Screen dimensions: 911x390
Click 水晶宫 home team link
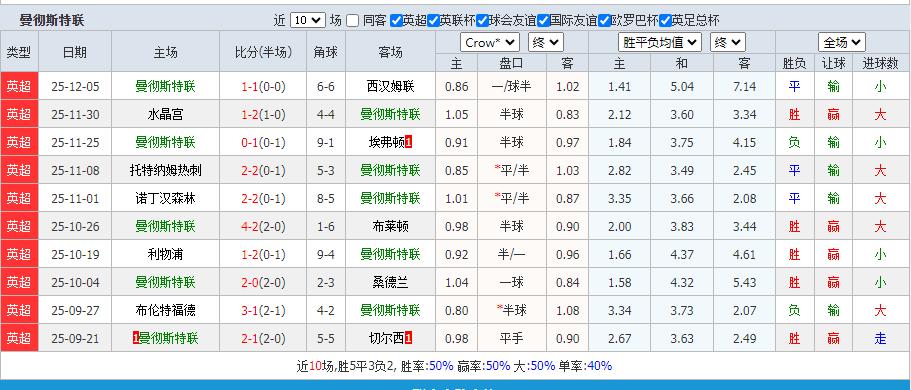(x=166, y=115)
